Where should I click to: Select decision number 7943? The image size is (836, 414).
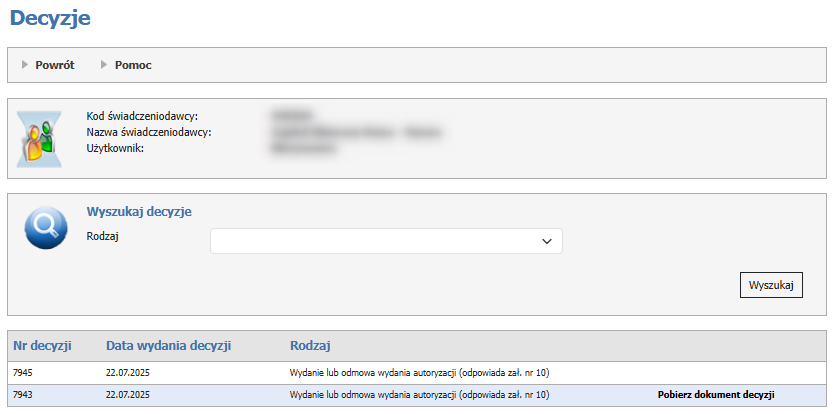tap(23, 395)
